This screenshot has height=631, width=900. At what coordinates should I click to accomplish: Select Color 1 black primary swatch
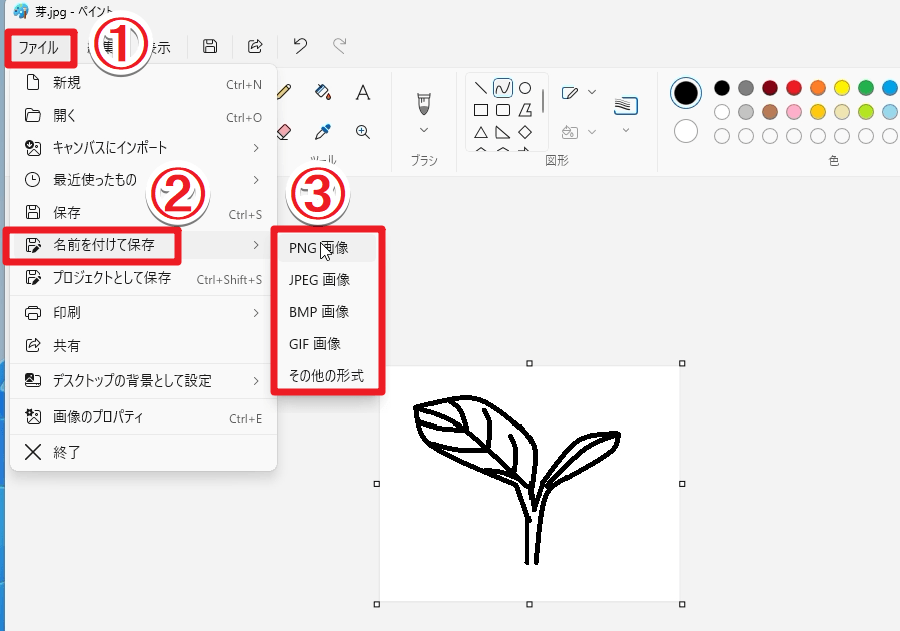pos(686,93)
